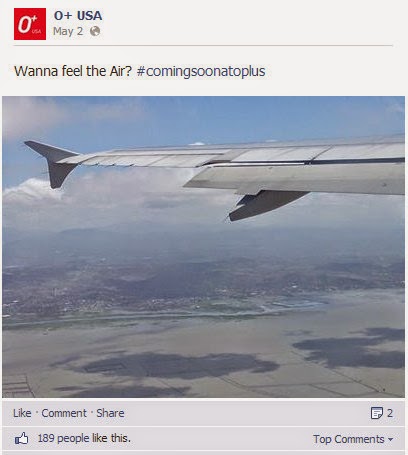408x455 pixels.
Task: Click the Top Comments dropdown arrow
Action: 390,440
